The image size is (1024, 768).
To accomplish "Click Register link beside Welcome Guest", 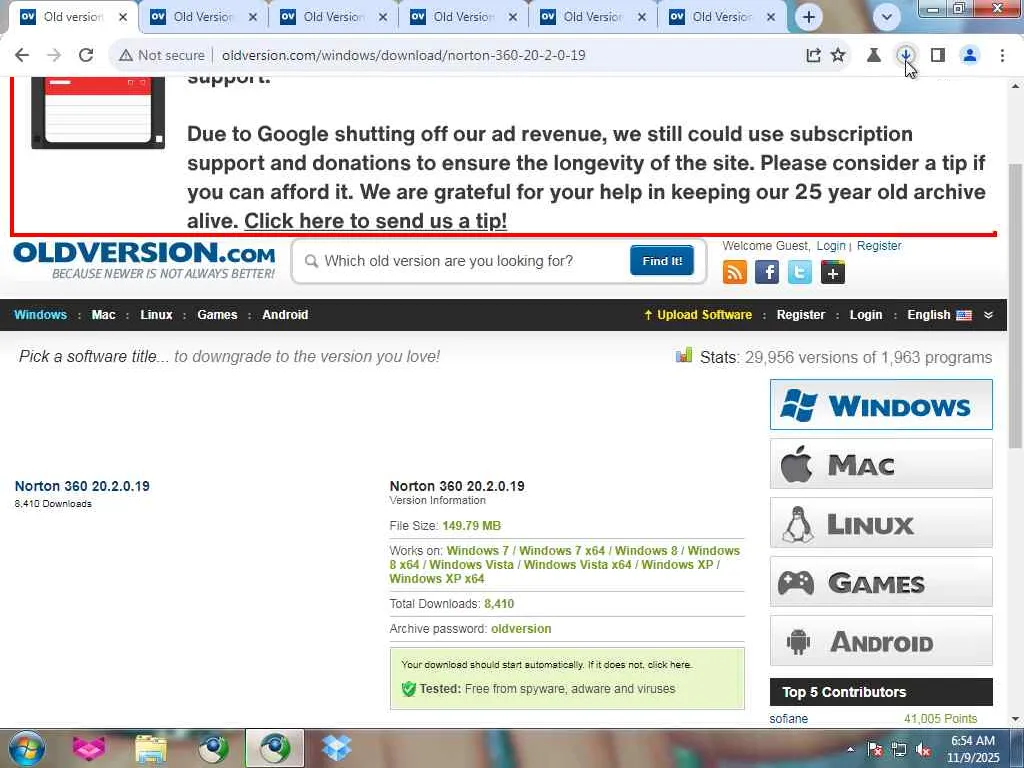I will [879, 246].
